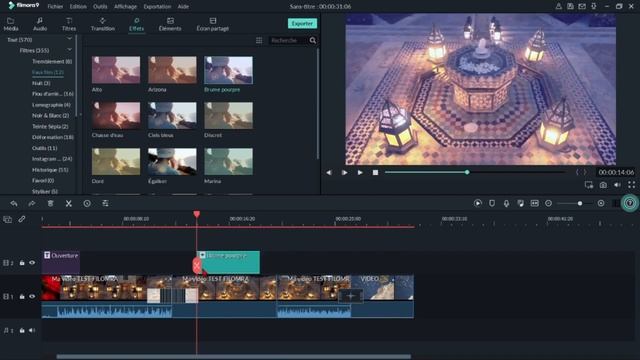This screenshot has height=360, width=640.
Task: Select Noir & Blanc (2) category
Action: click(x=51, y=116)
